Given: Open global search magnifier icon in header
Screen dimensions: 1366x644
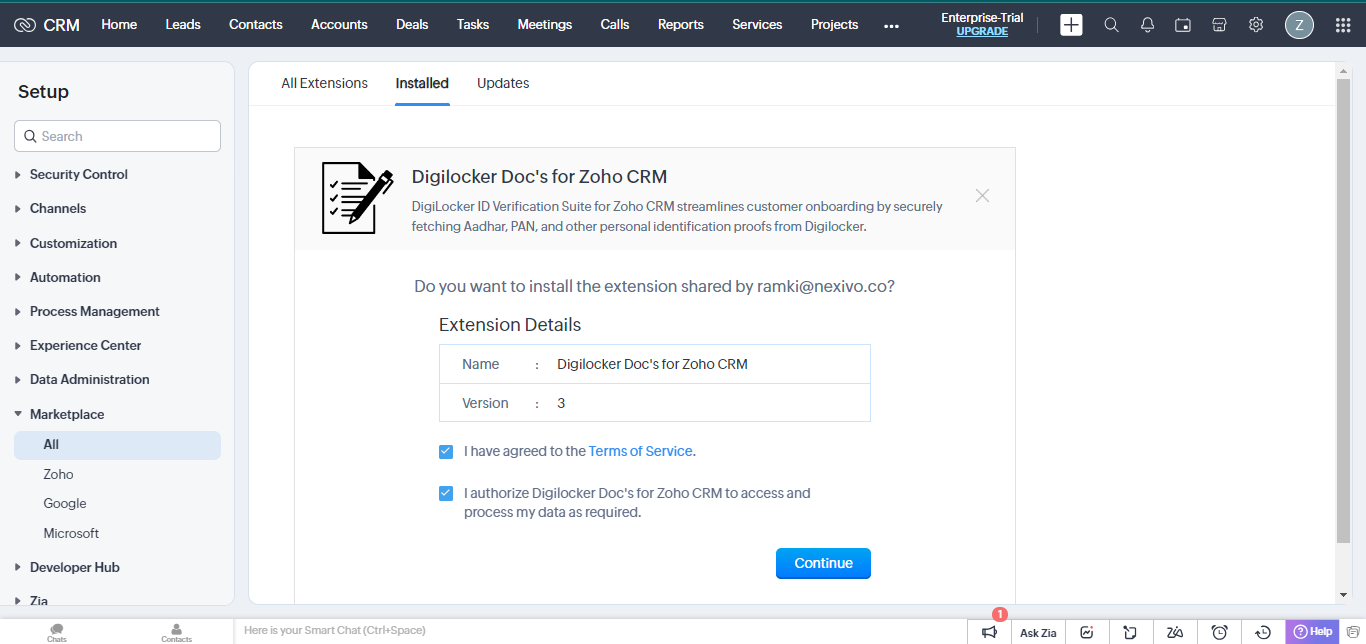Looking at the screenshot, I should click(1111, 25).
